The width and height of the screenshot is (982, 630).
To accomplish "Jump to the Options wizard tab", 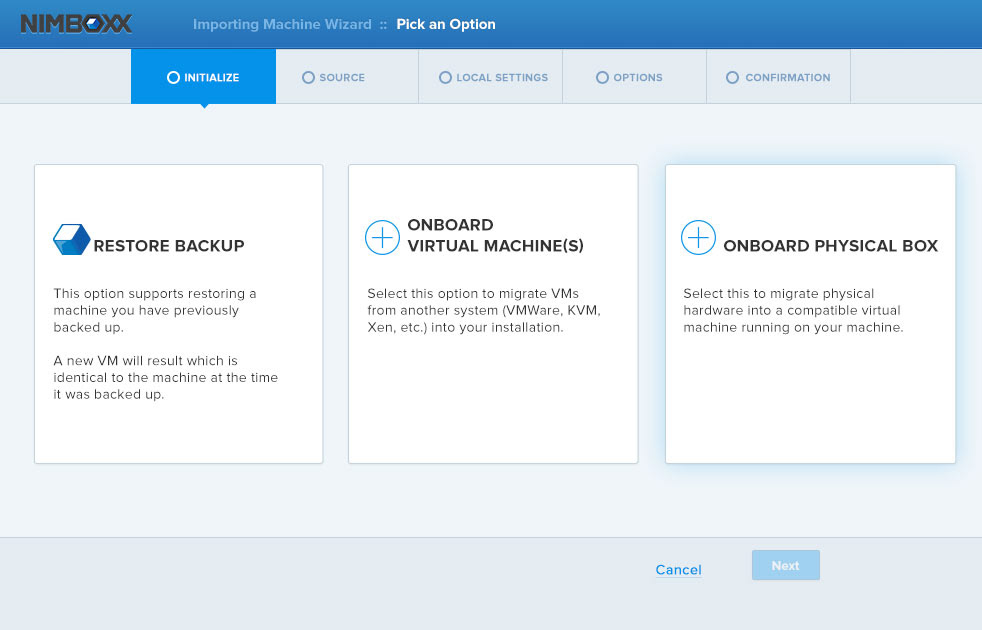I will point(634,76).
